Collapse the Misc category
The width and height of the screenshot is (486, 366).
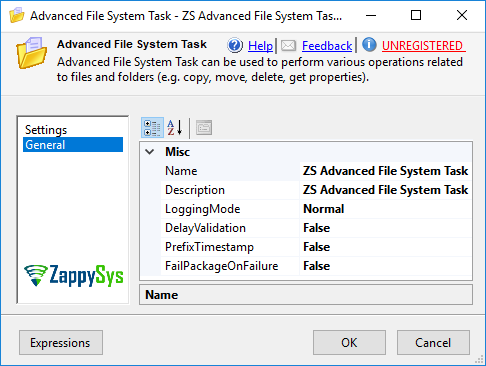pos(150,152)
